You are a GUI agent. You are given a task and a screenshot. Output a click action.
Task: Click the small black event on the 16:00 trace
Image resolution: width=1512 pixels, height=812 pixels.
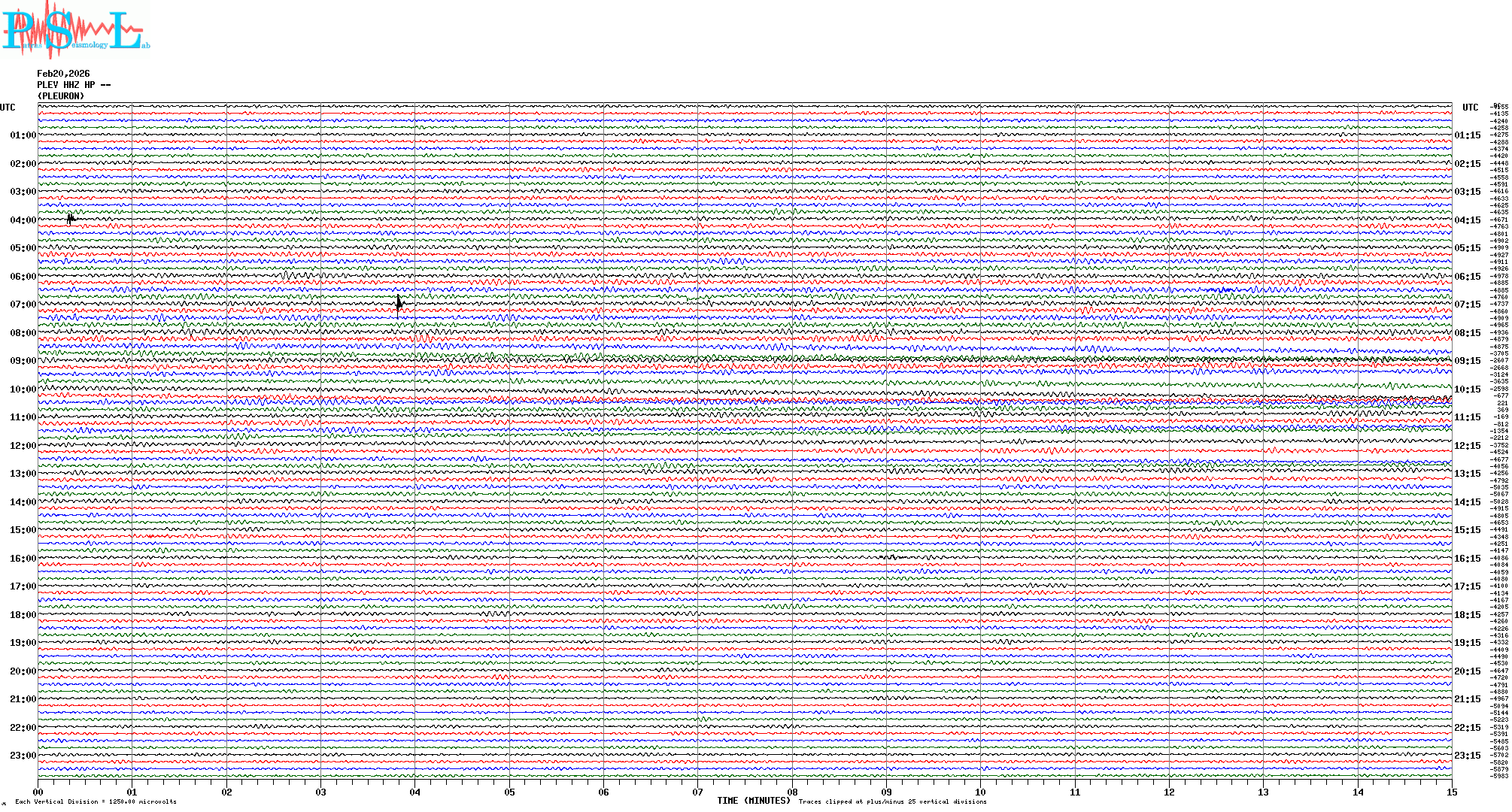coord(888,557)
